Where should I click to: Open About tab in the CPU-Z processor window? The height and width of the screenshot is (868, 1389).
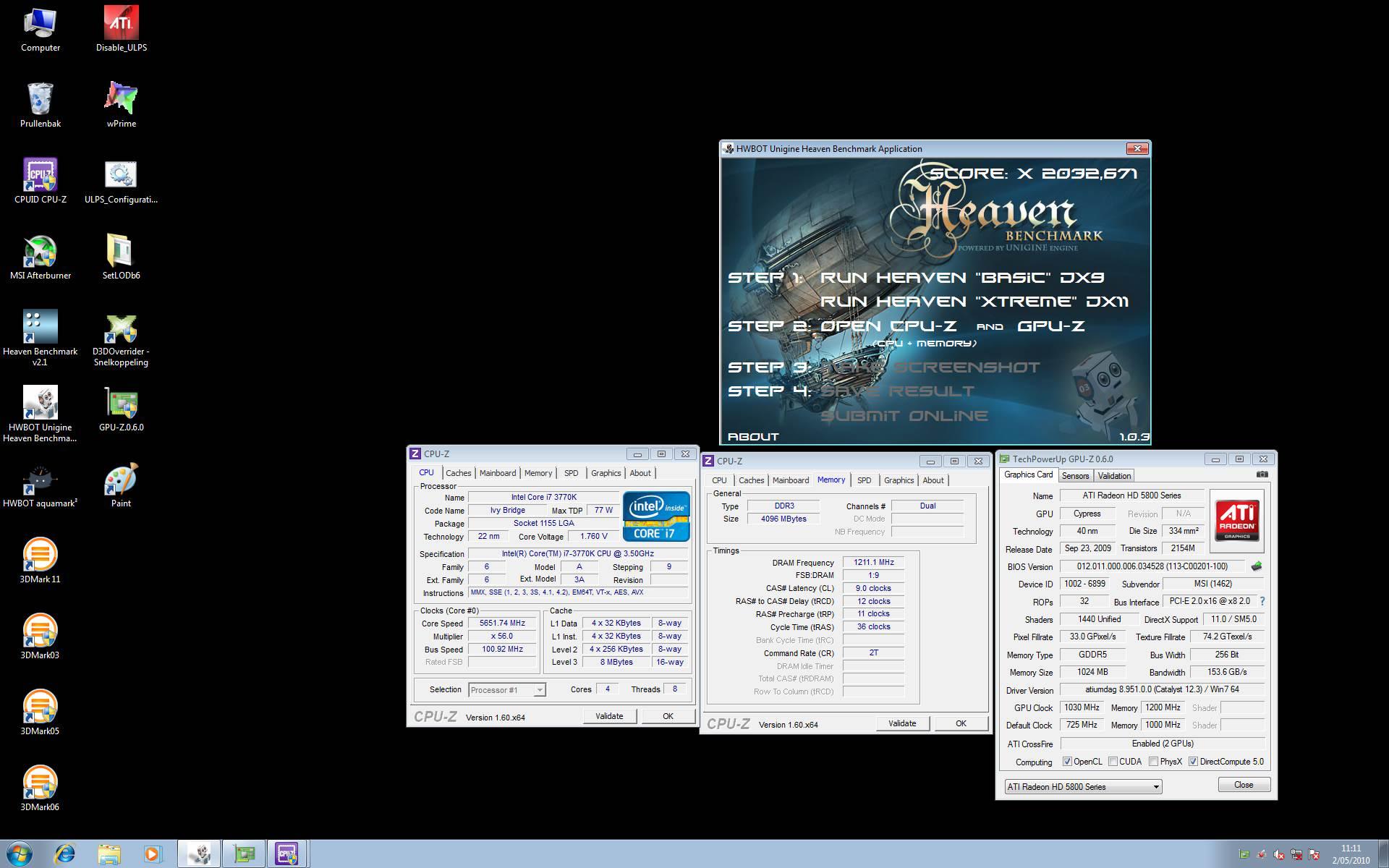click(640, 473)
